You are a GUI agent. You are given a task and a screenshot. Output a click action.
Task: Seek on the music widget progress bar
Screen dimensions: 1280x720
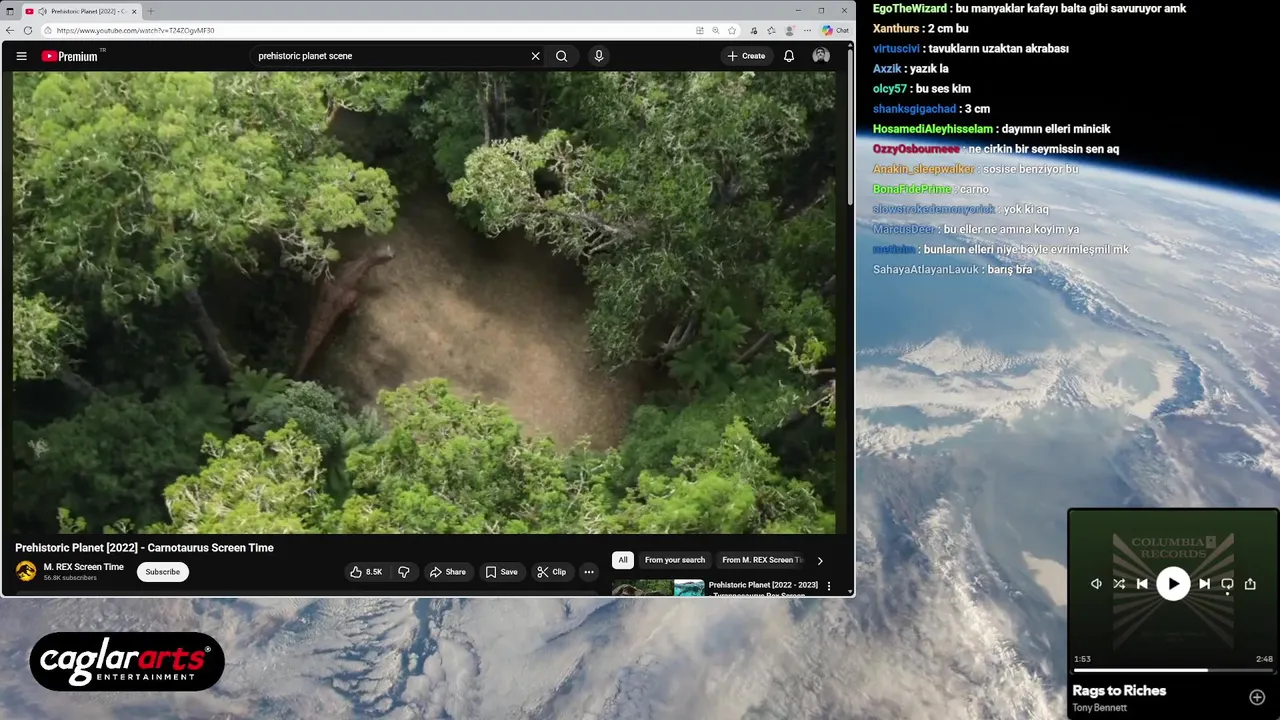click(x=1173, y=670)
